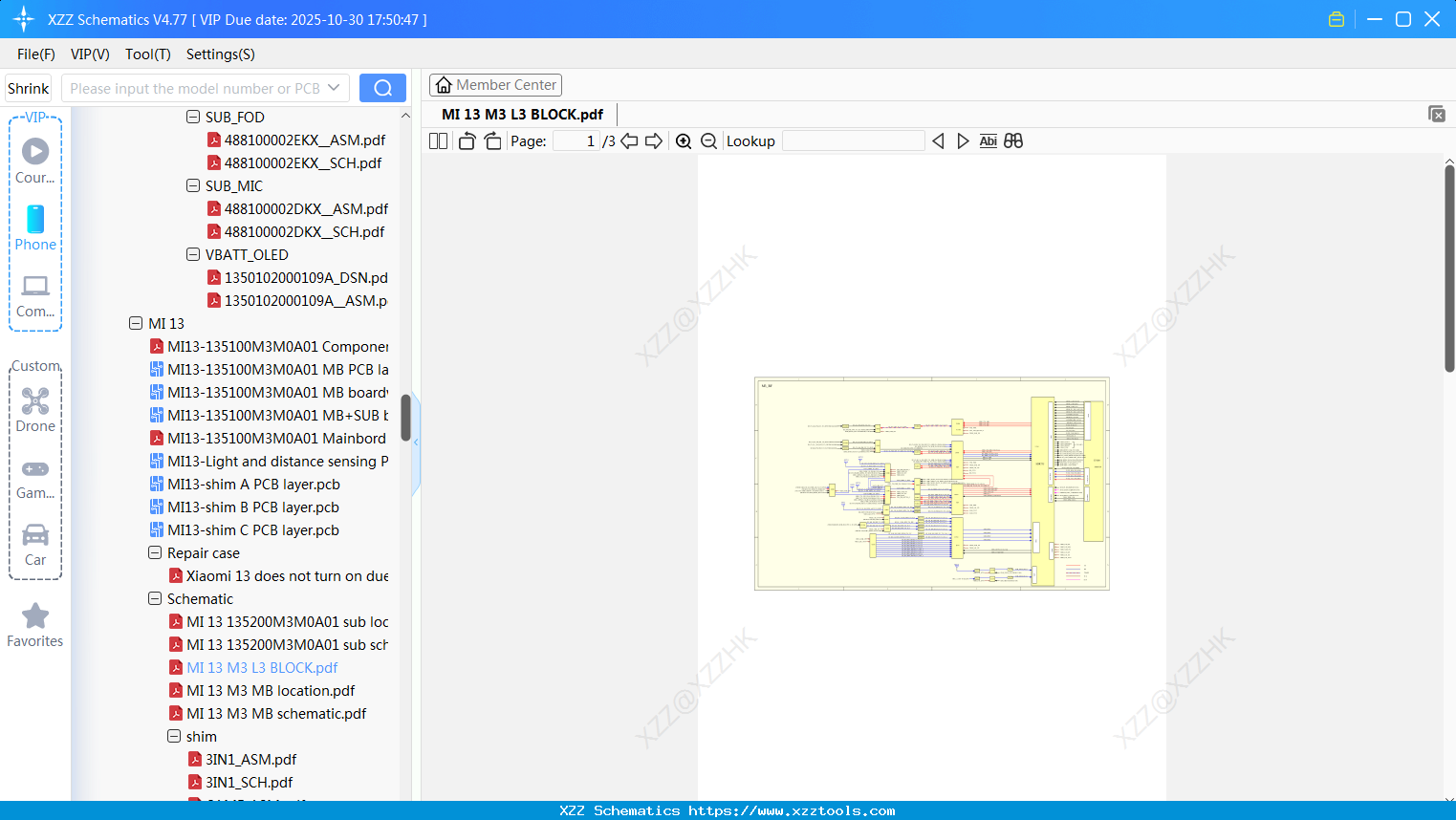Open 488100002EKX__SCH.pdf

tap(303, 163)
